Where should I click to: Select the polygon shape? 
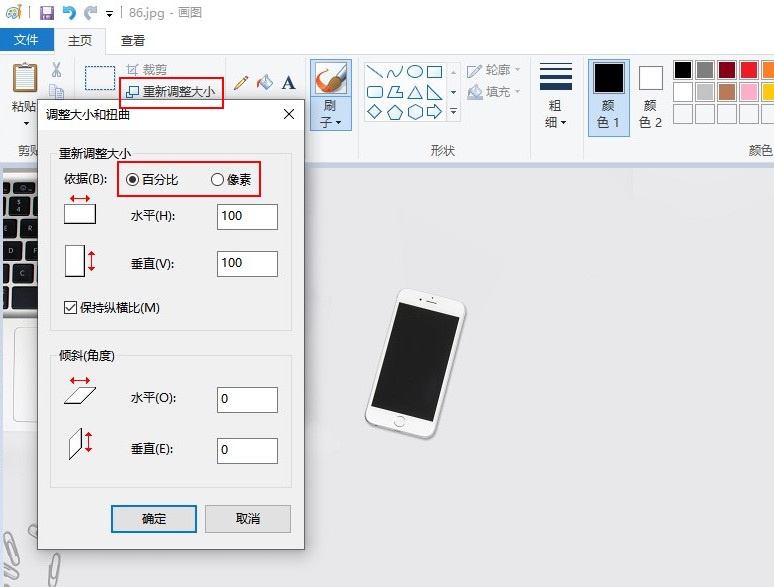click(x=395, y=92)
